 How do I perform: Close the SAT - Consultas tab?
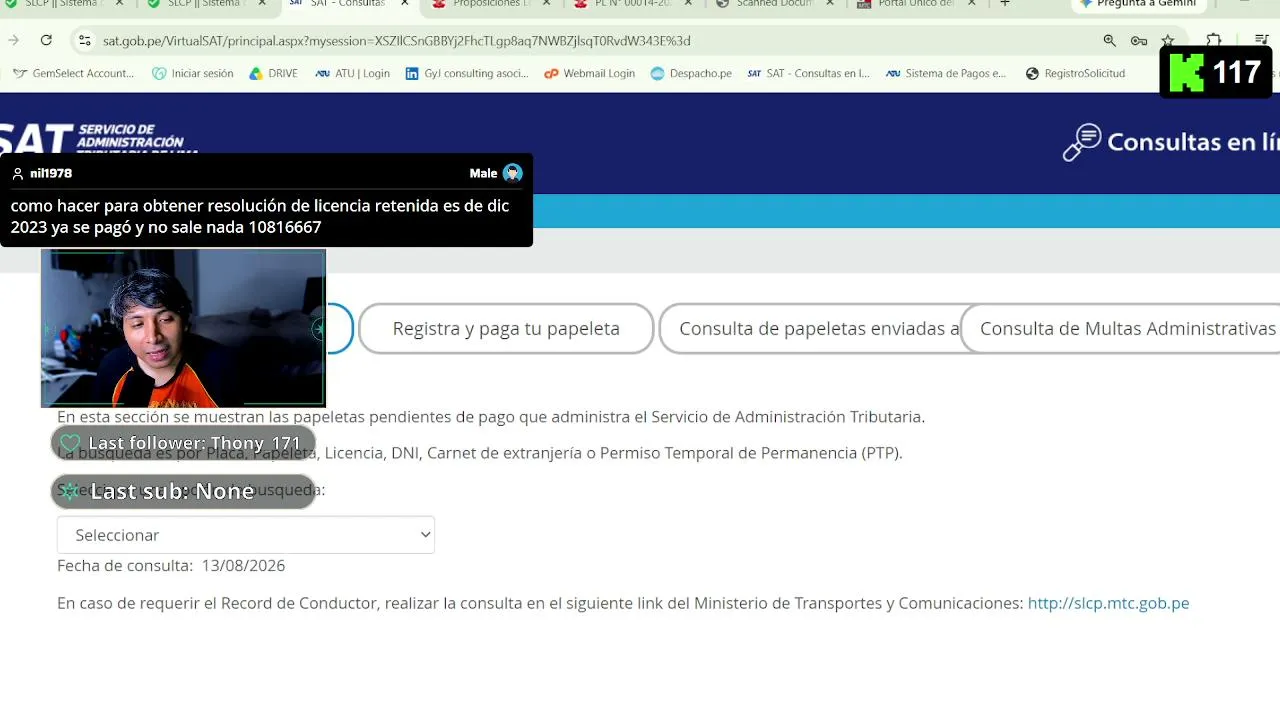click(x=405, y=3)
